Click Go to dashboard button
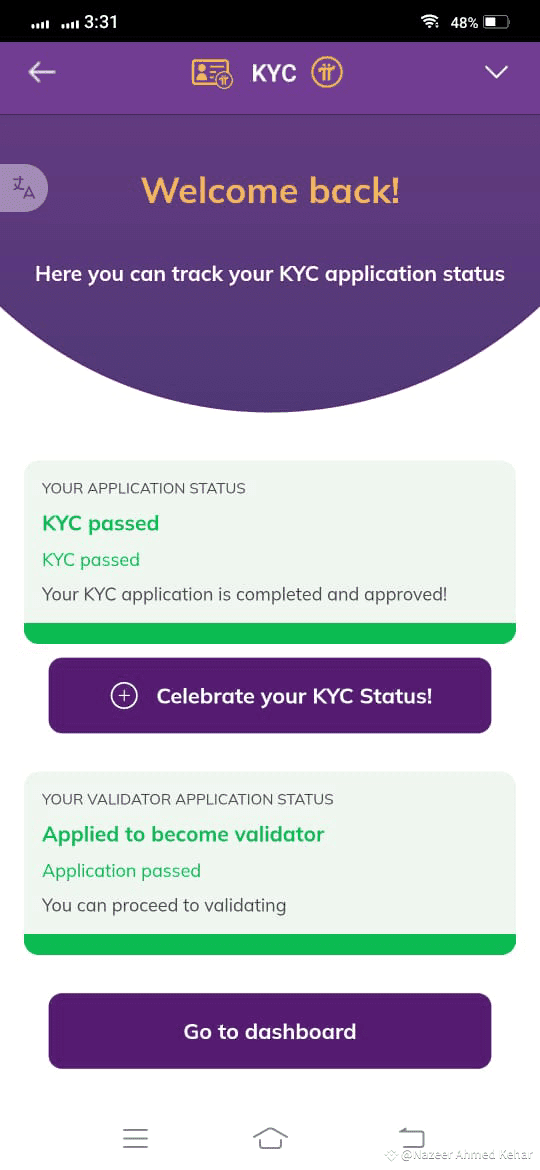The image size is (540, 1170). tap(270, 1031)
